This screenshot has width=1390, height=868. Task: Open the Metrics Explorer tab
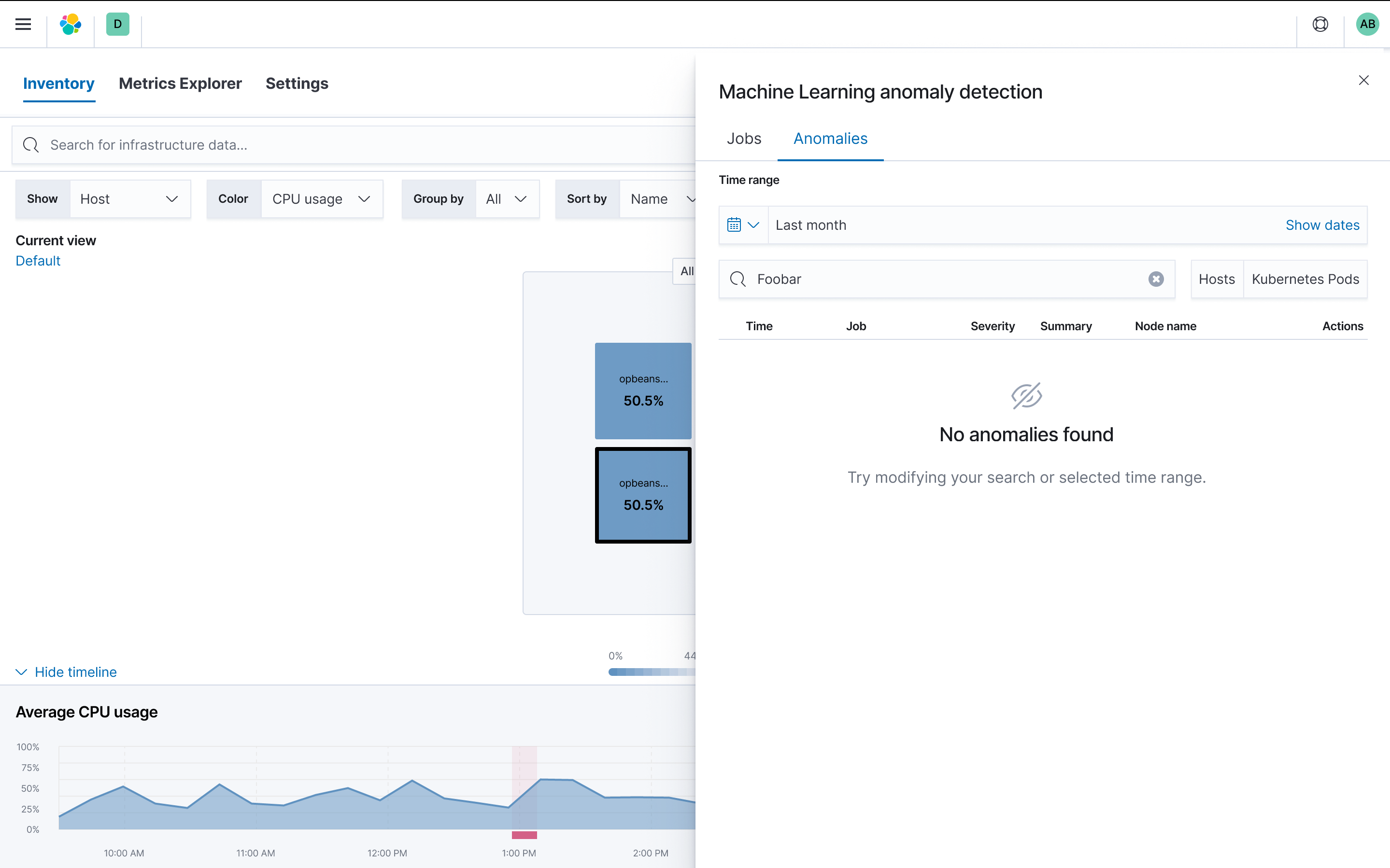point(180,83)
